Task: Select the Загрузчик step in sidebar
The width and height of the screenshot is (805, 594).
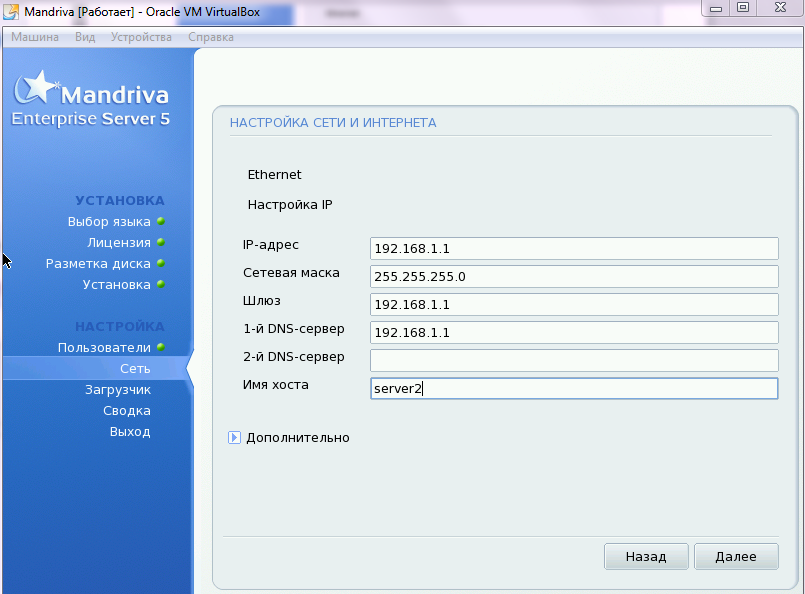Action: (x=118, y=390)
